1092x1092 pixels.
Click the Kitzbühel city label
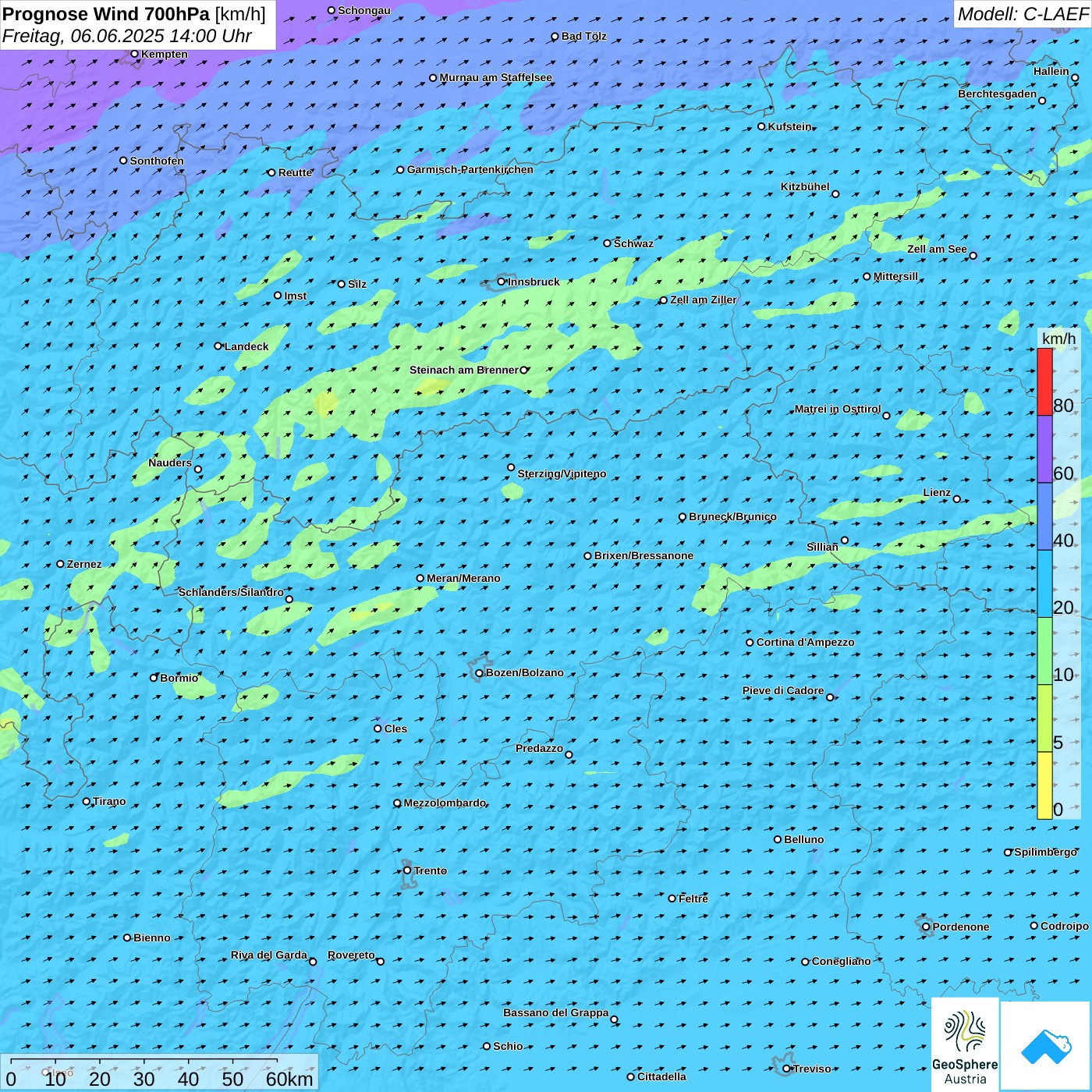click(805, 186)
